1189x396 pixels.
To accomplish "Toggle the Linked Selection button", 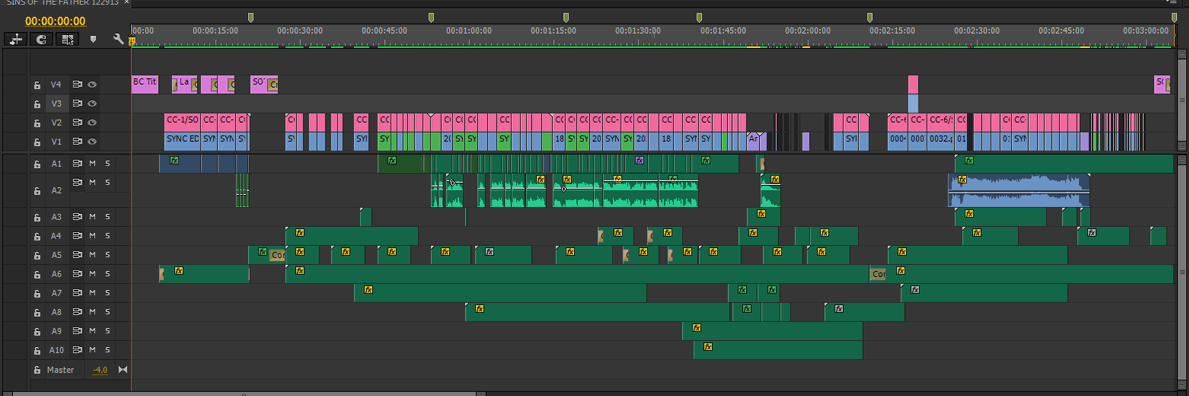I will (68, 39).
